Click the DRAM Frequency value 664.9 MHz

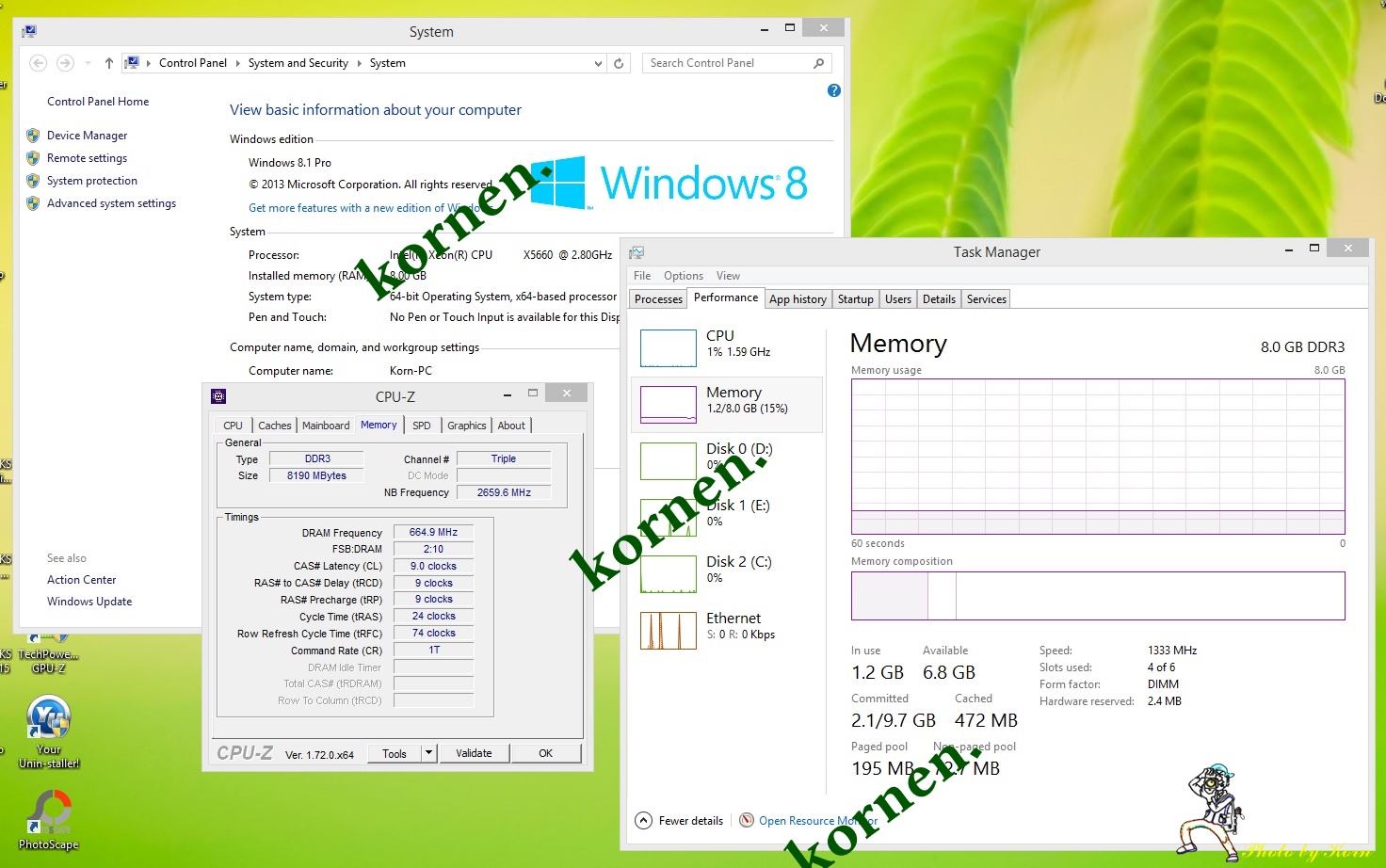pyautogui.click(x=433, y=533)
